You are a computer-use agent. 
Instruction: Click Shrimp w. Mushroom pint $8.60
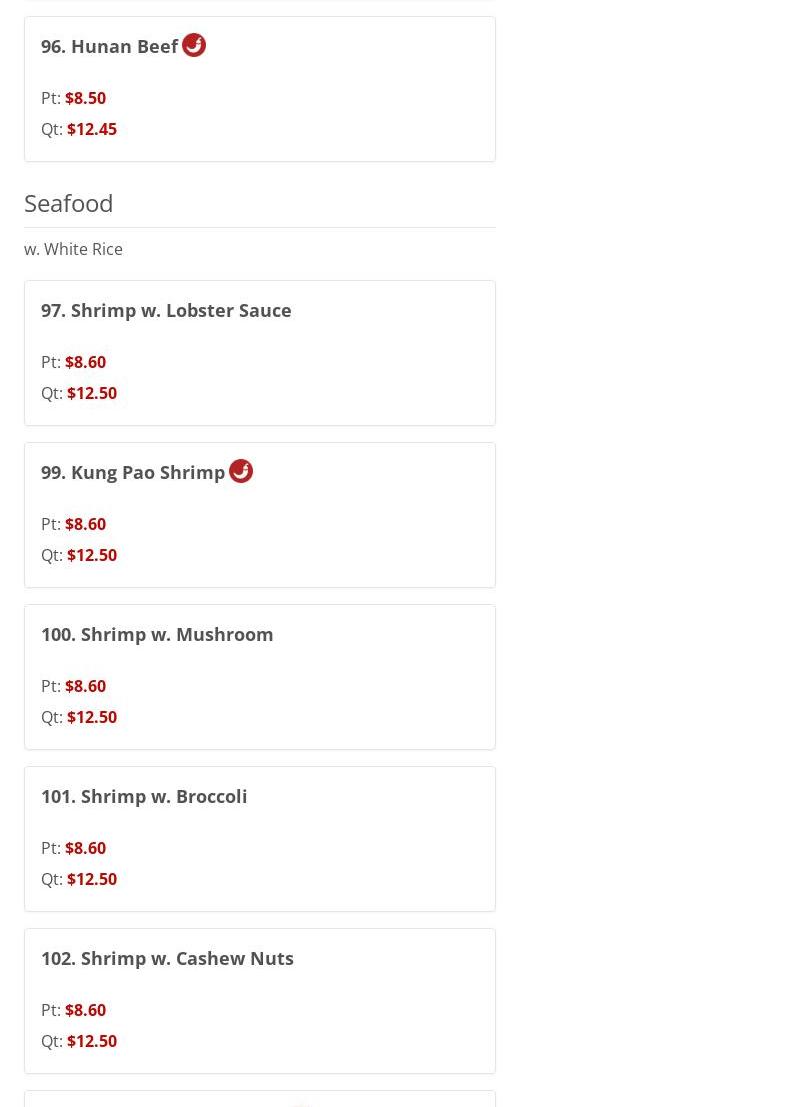tap(85, 686)
